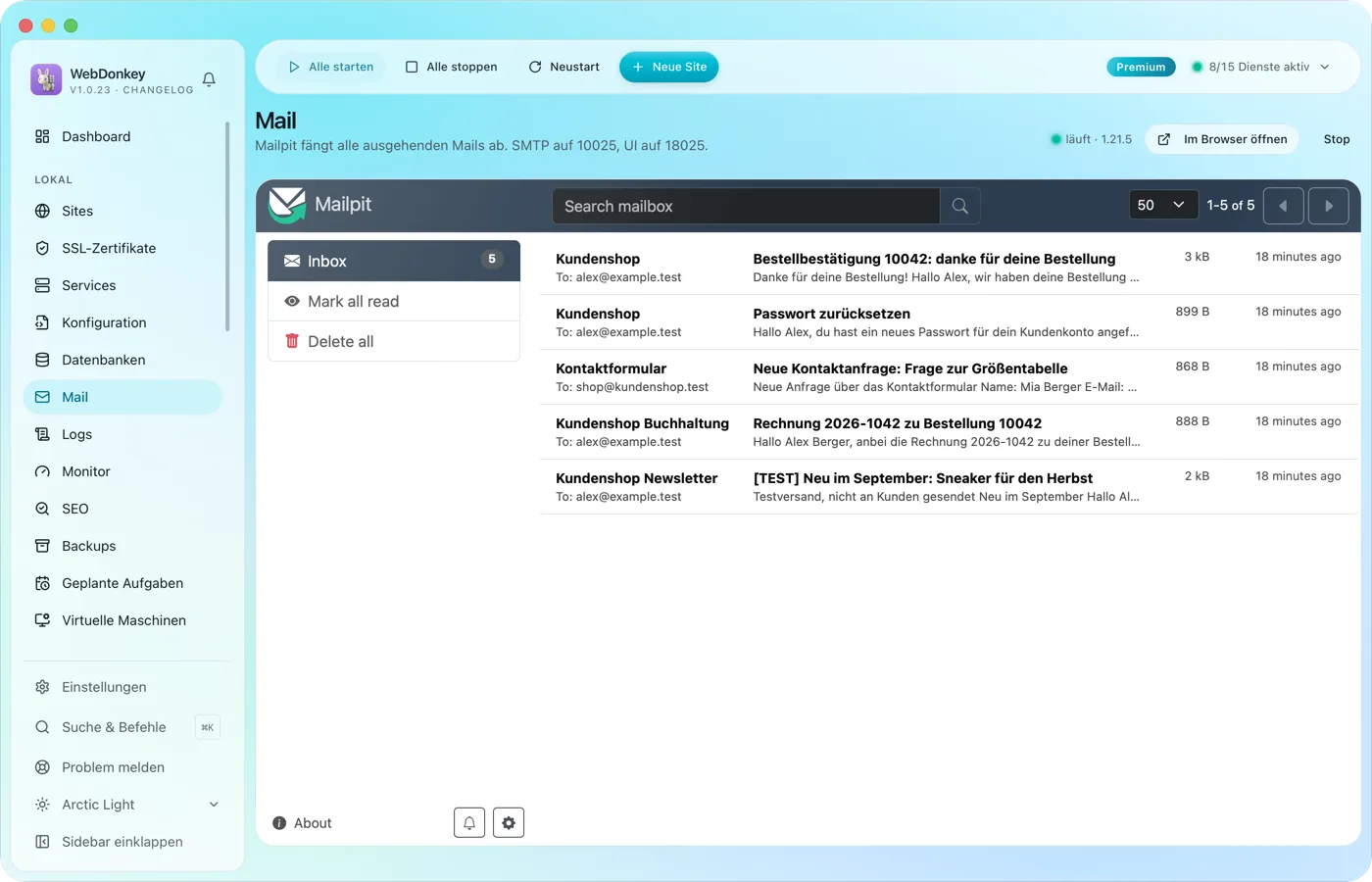1372x882 pixels.
Task: Click Alle starten button
Action: [331, 67]
